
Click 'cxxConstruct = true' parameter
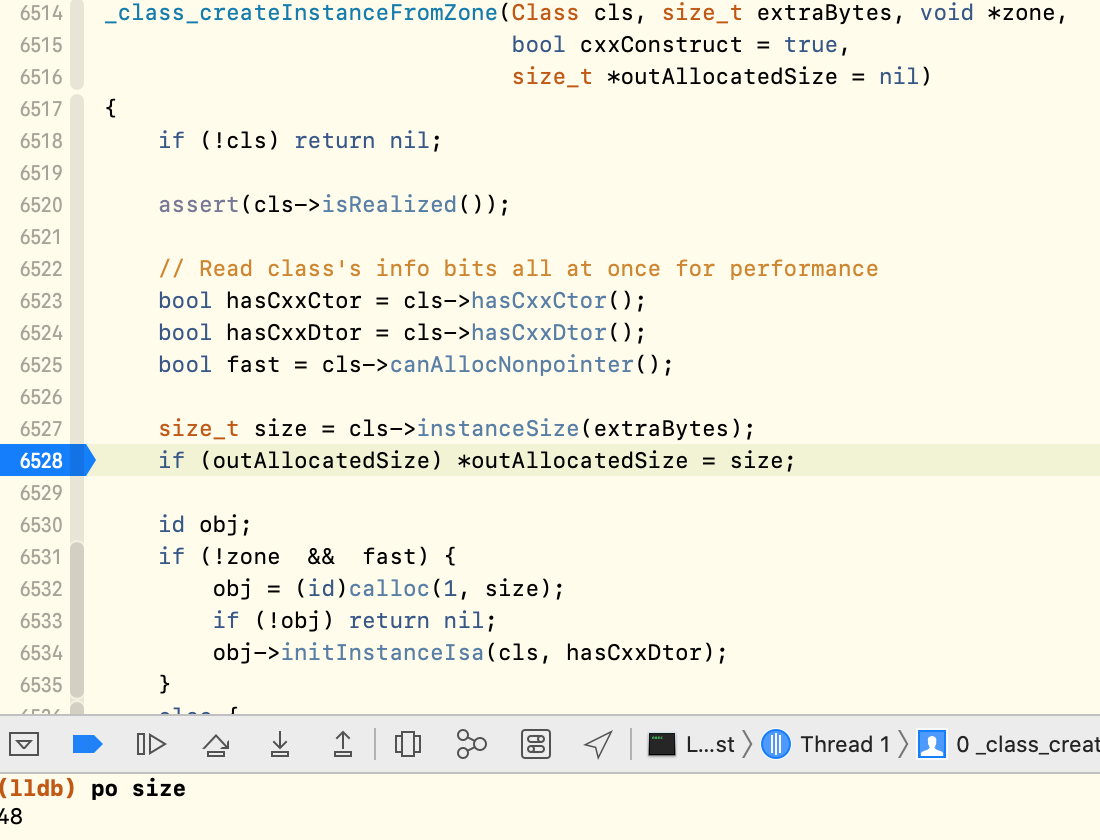click(x=709, y=45)
